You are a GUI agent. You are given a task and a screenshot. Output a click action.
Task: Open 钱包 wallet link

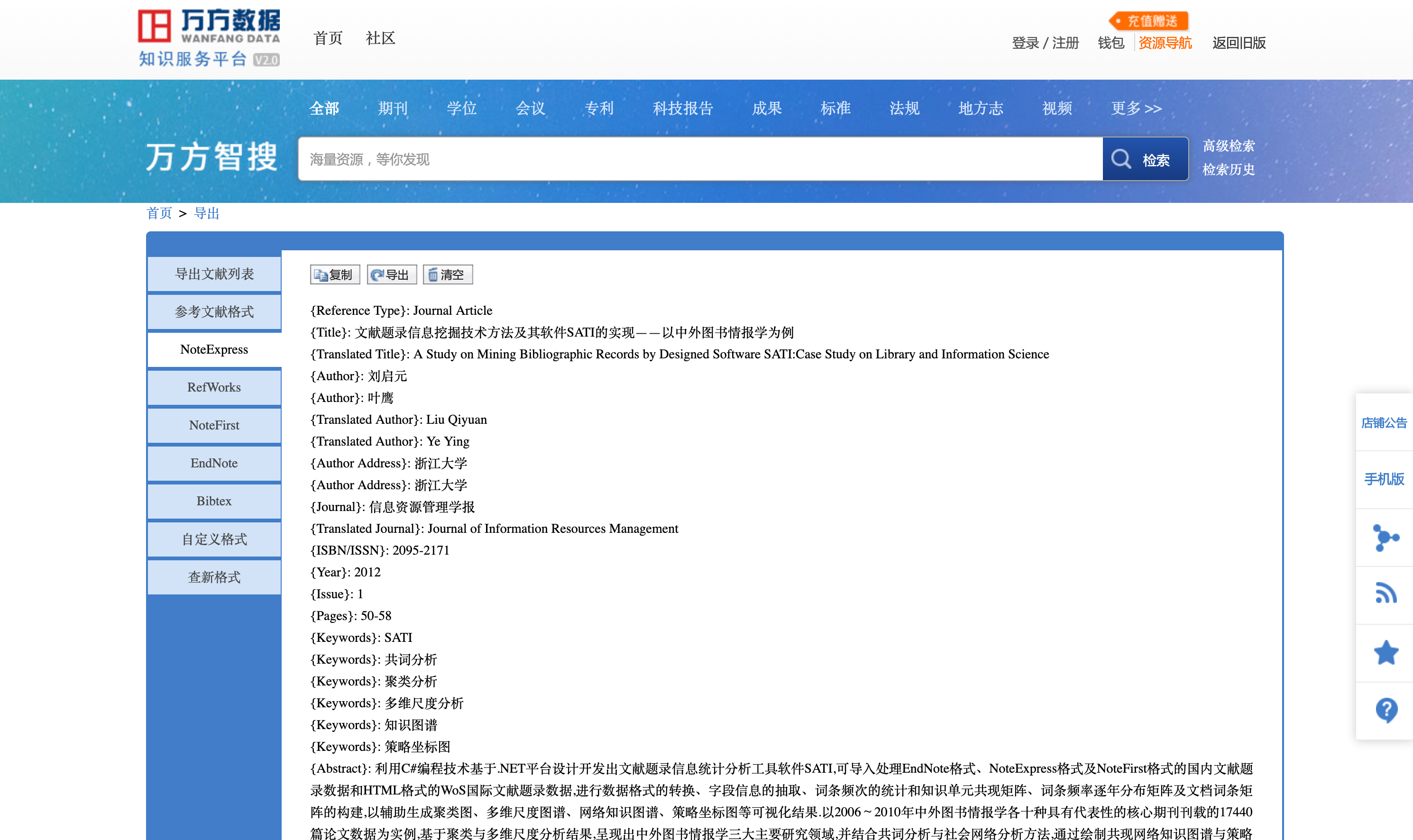pos(1110,43)
